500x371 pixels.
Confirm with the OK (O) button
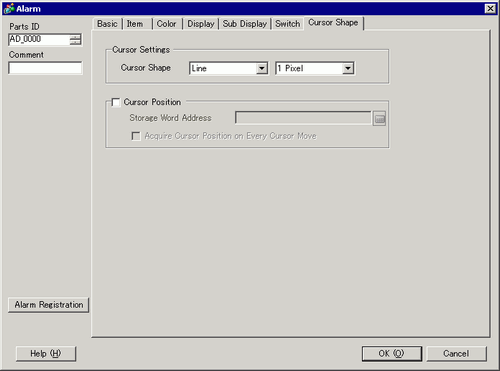click(x=392, y=353)
